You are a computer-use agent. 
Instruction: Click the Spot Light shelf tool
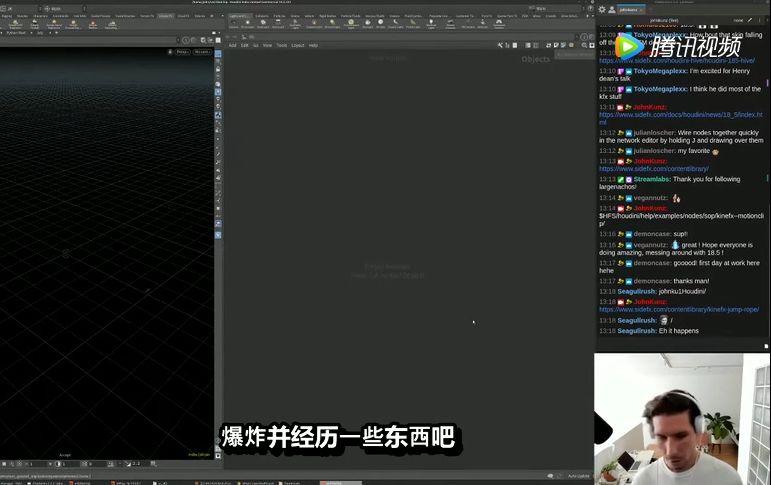coord(263,23)
